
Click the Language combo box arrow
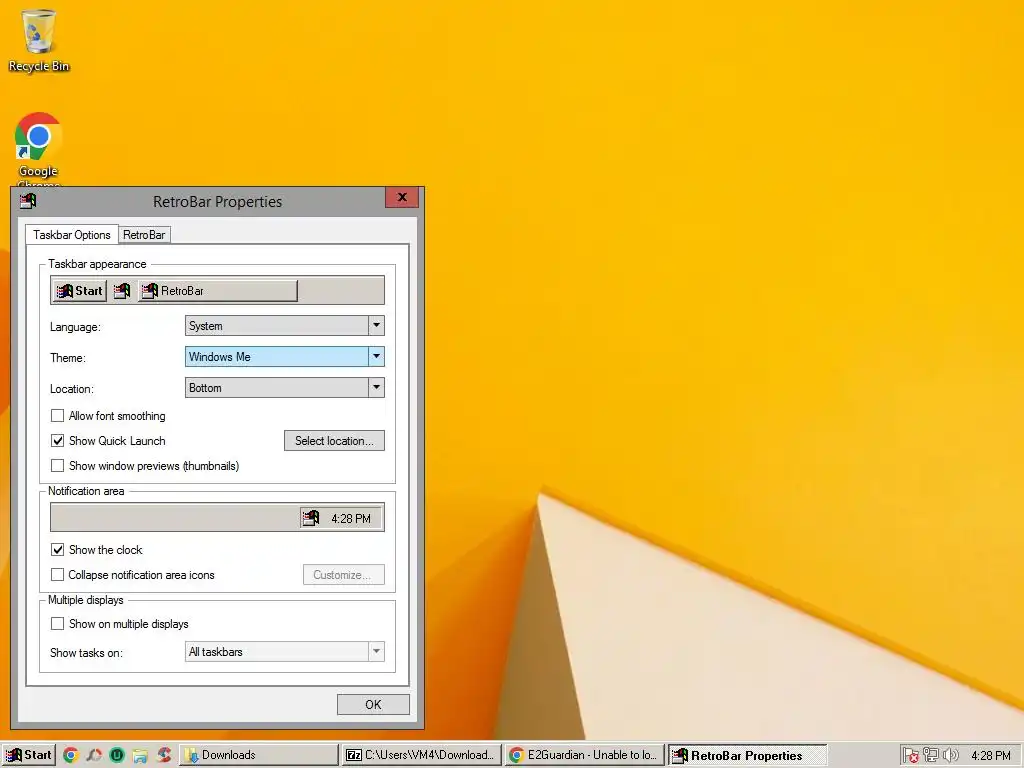pyautogui.click(x=376, y=326)
